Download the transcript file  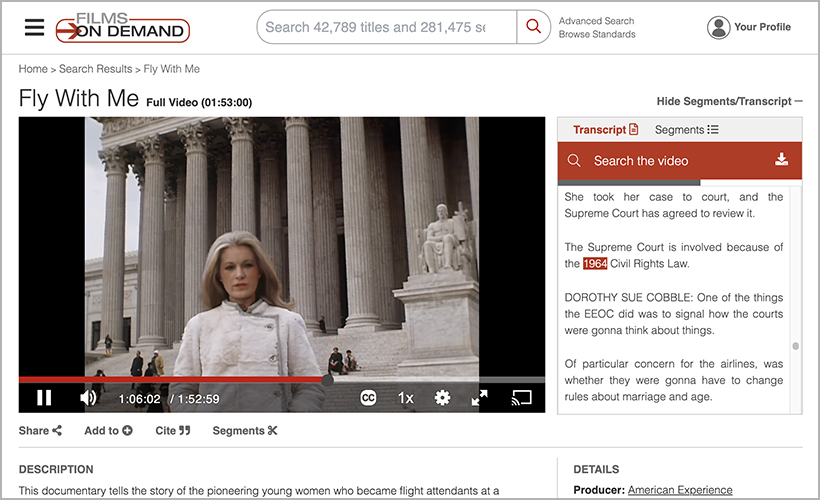tap(781, 160)
